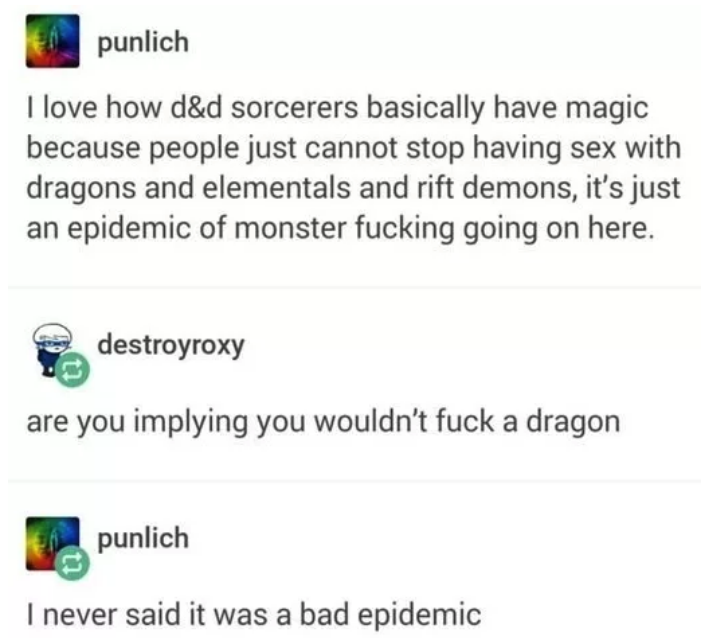Click the first post's paragraph about d&d sorcerers

click(354, 168)
